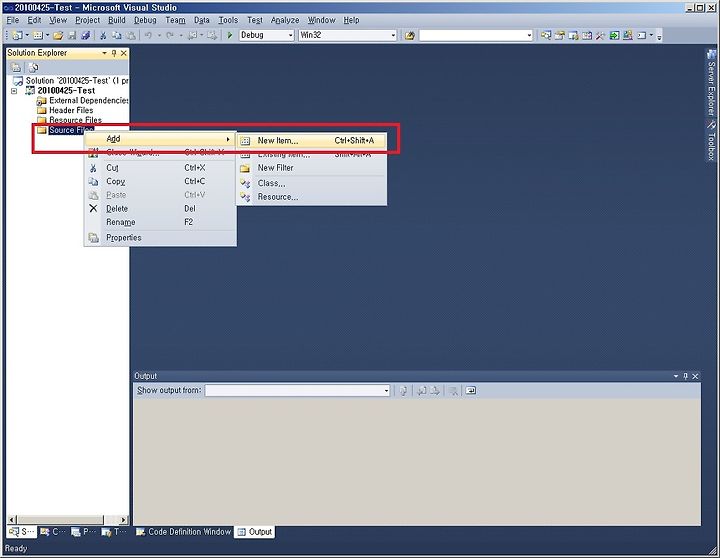Click the Add New Item toolbar icon

38,35
